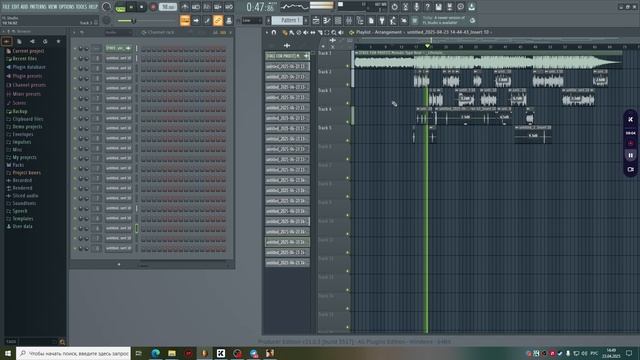This screenshot has width=640, height=360.
Task: Click the newer version available notice
Action: click(x=444, y=20)
